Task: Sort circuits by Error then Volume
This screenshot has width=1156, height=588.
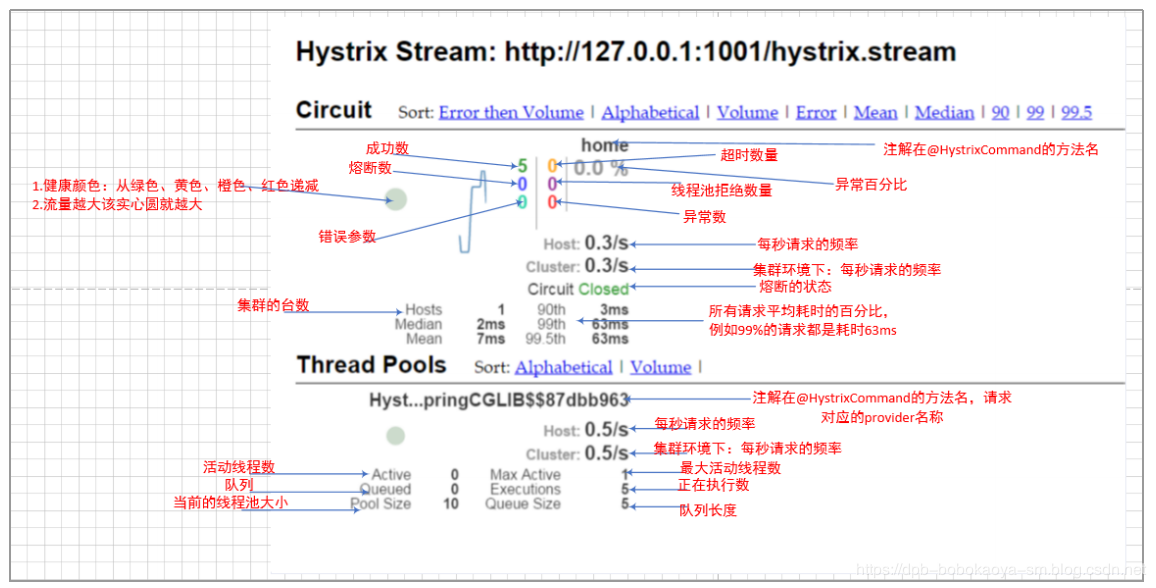Action: pyautogui.click(x=511, y=112)
